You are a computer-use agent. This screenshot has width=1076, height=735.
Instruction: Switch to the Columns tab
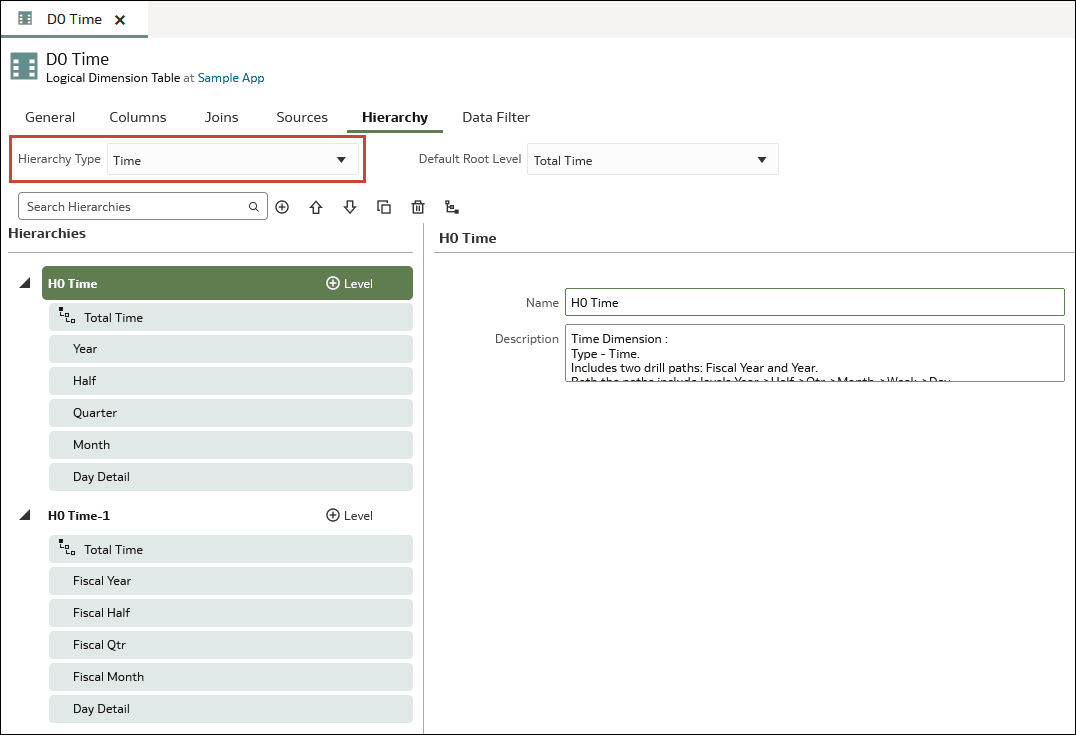point(138,117)
